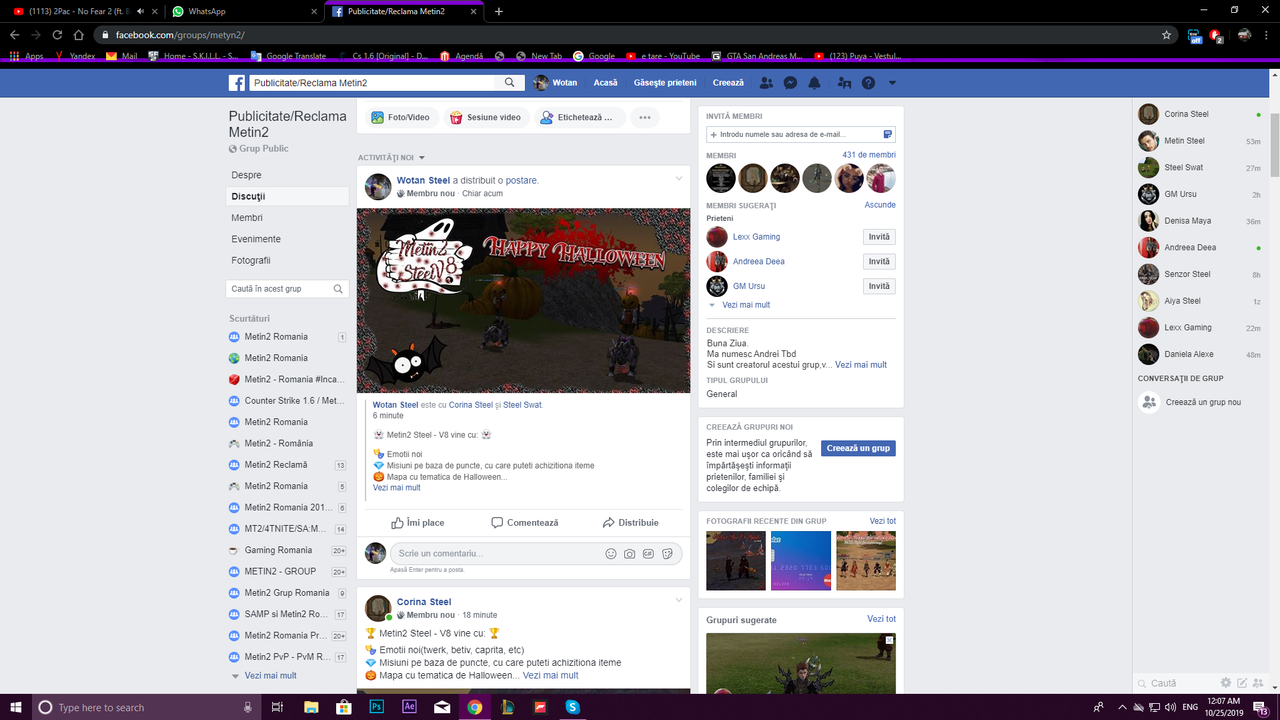Add a sticker to the comment
This screenshot has width=1280, height=720.
(x=667, y=553)
